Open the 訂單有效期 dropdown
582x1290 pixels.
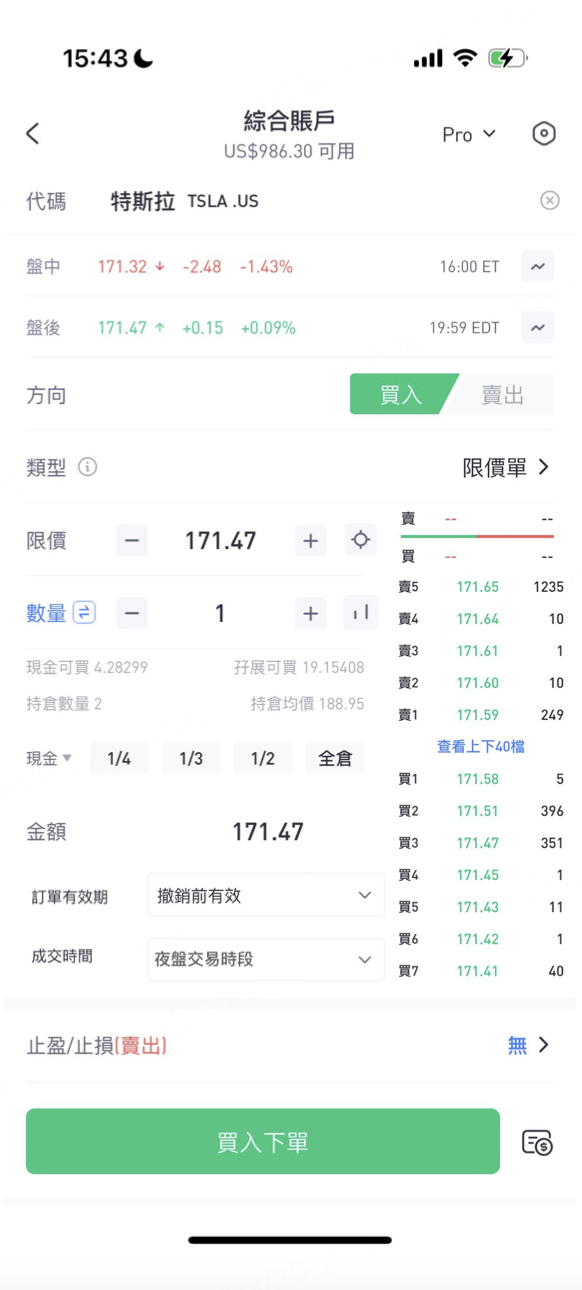266,895
